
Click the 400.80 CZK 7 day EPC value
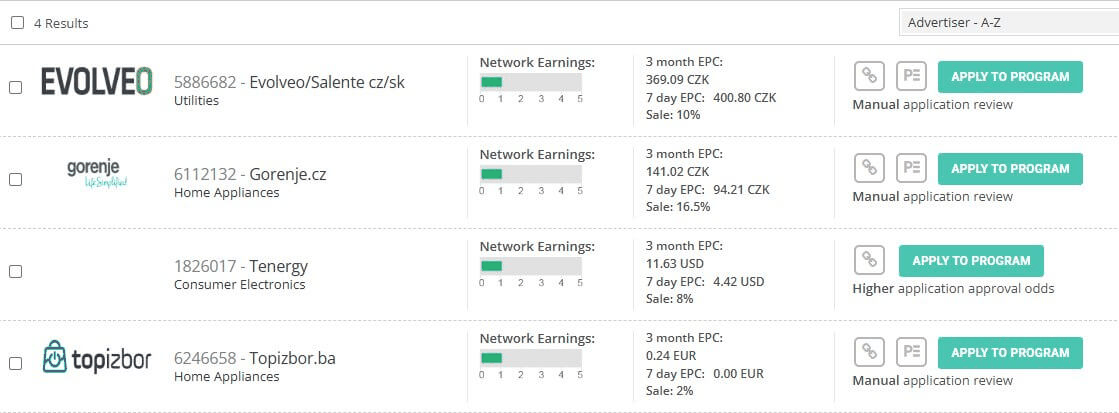[744, 98]
